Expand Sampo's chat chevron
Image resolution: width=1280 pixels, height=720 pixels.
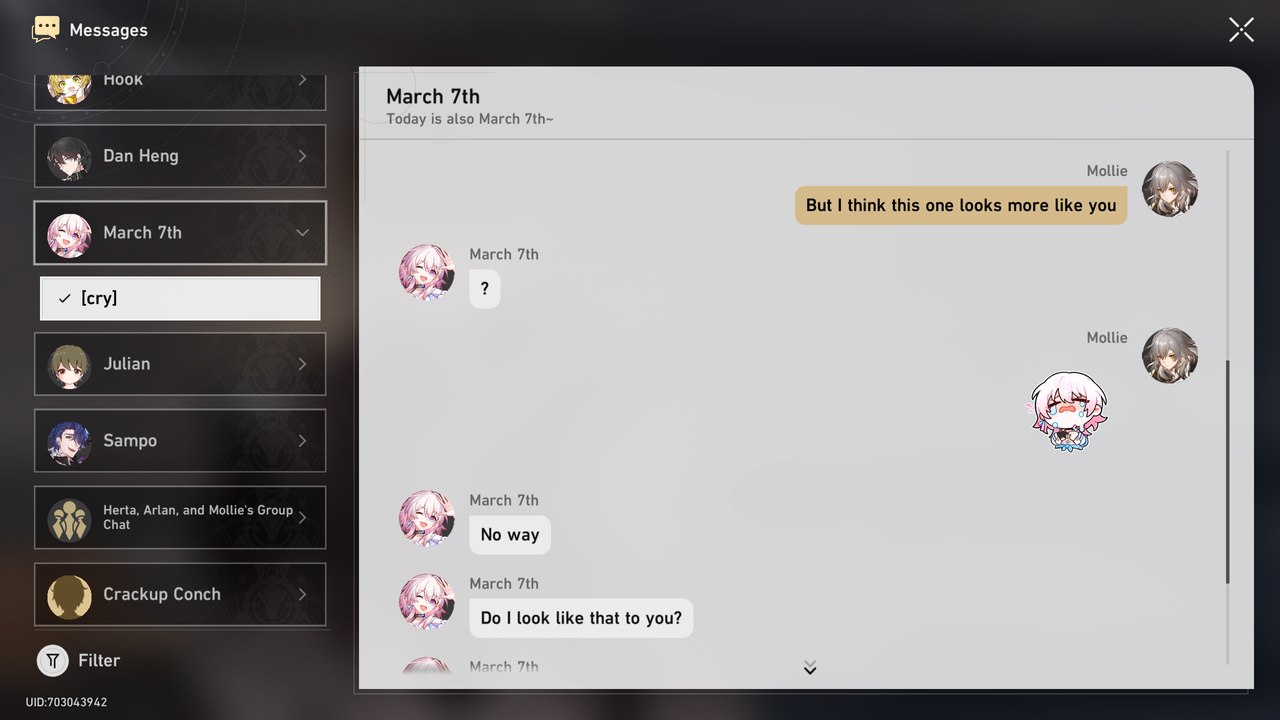coord(302,441)
